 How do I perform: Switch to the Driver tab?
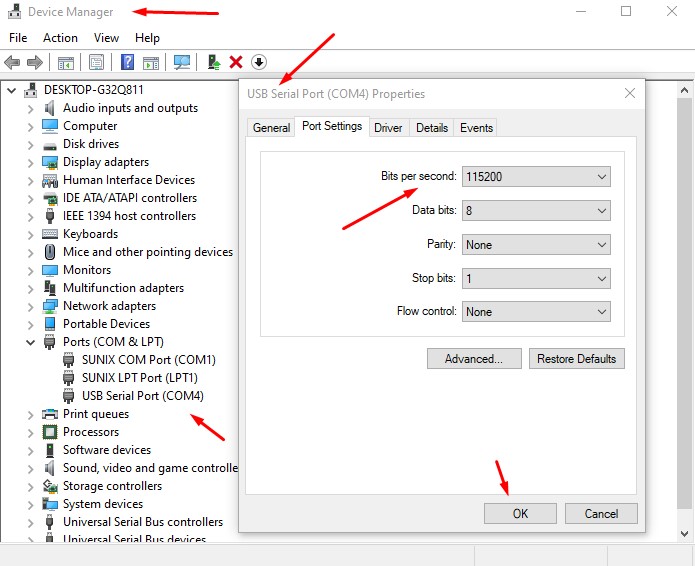tap(388, 128)
